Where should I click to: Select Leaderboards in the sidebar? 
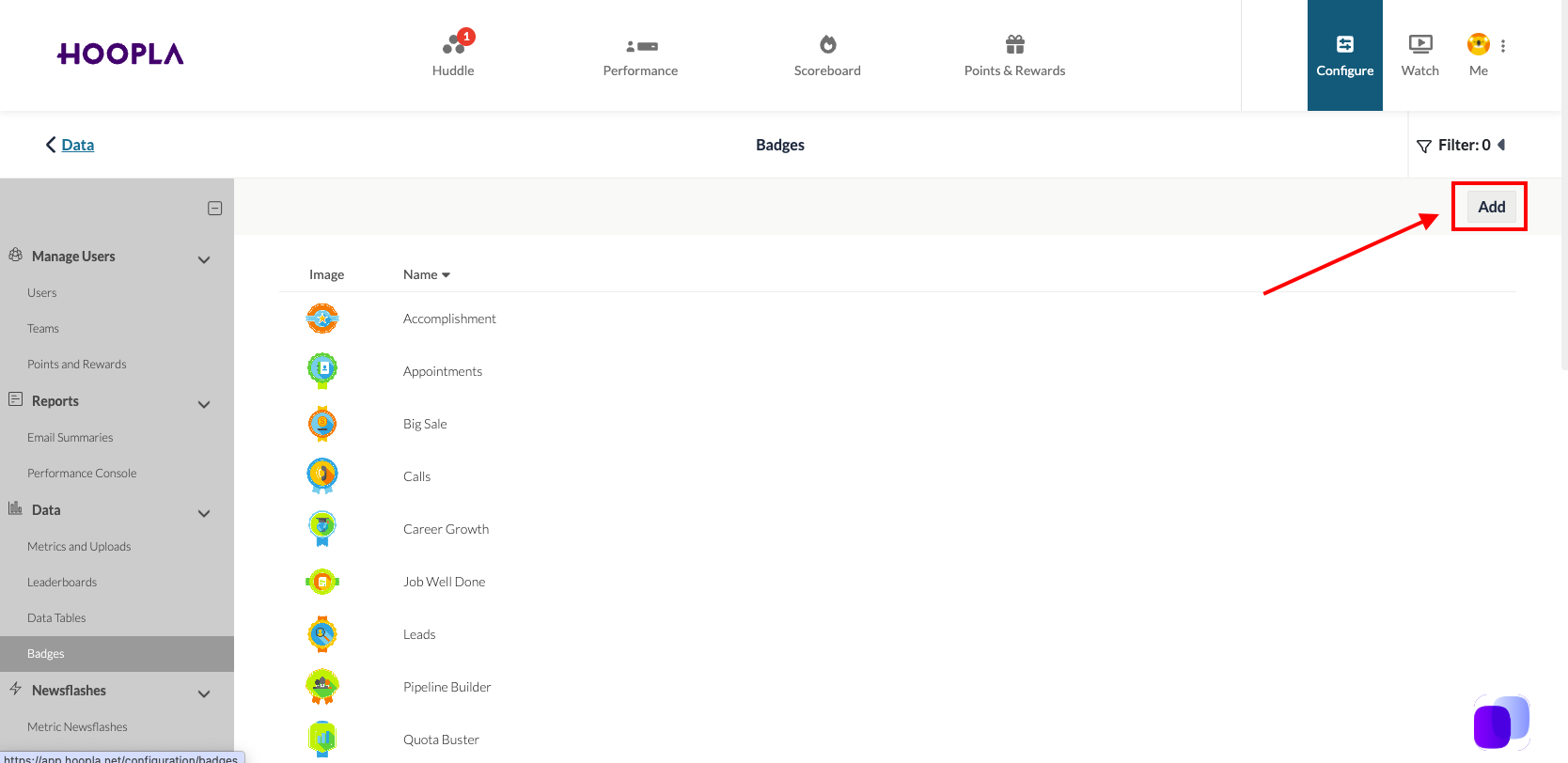click(x=62, y=583)
